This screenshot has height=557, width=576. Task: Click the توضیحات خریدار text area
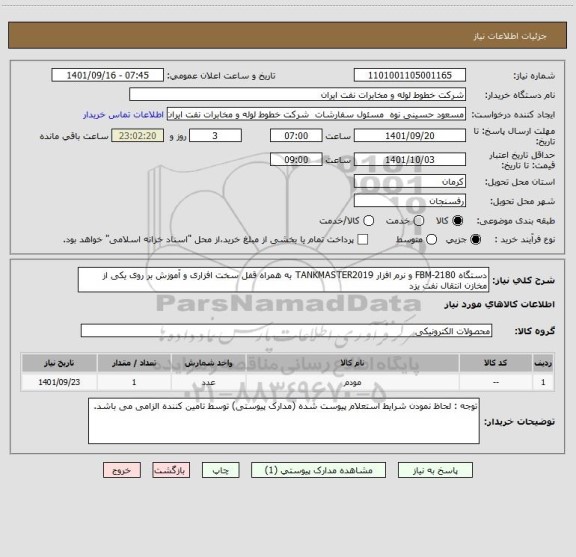(284, 421)
